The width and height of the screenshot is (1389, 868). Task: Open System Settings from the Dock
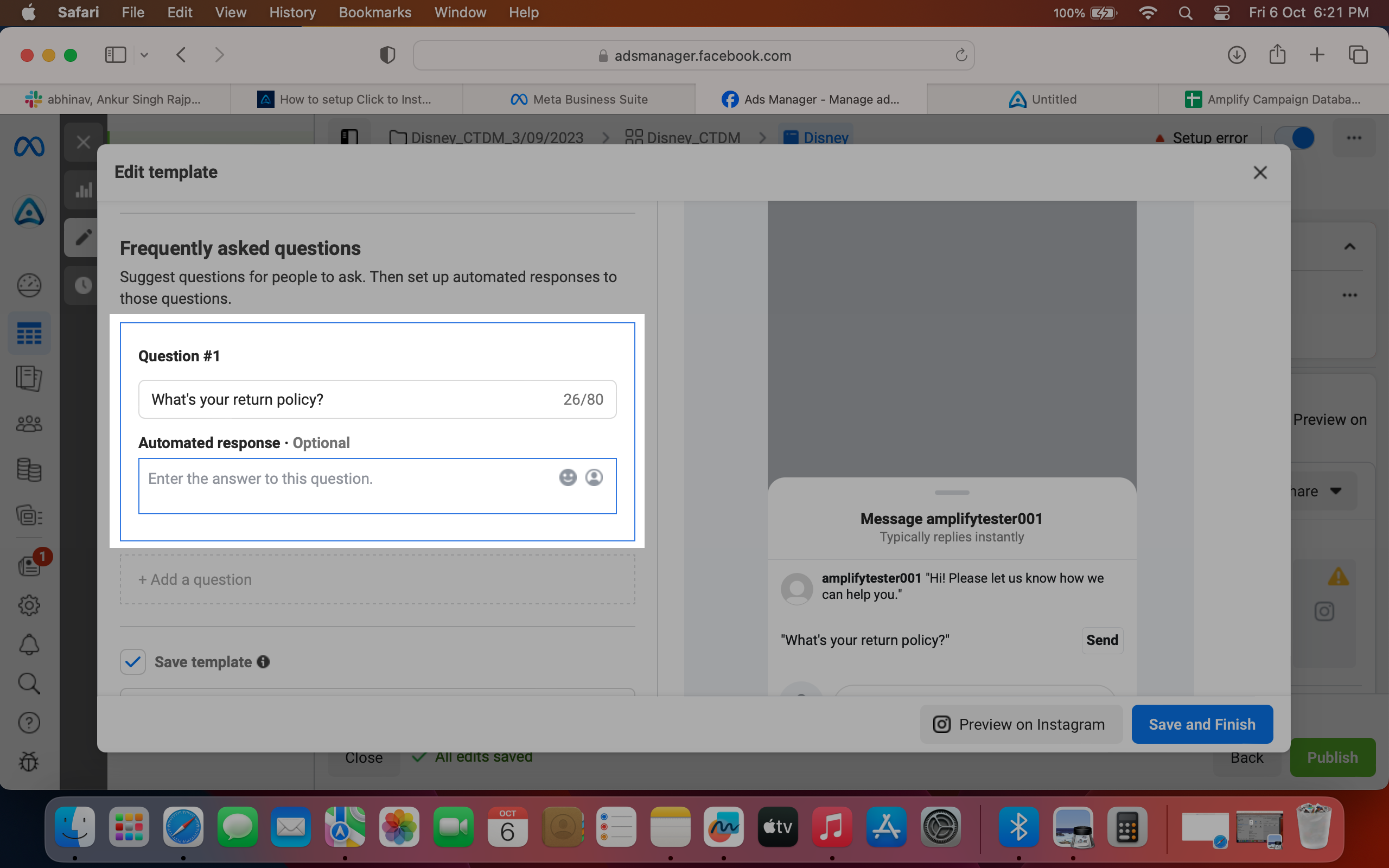tap(940, 827)
